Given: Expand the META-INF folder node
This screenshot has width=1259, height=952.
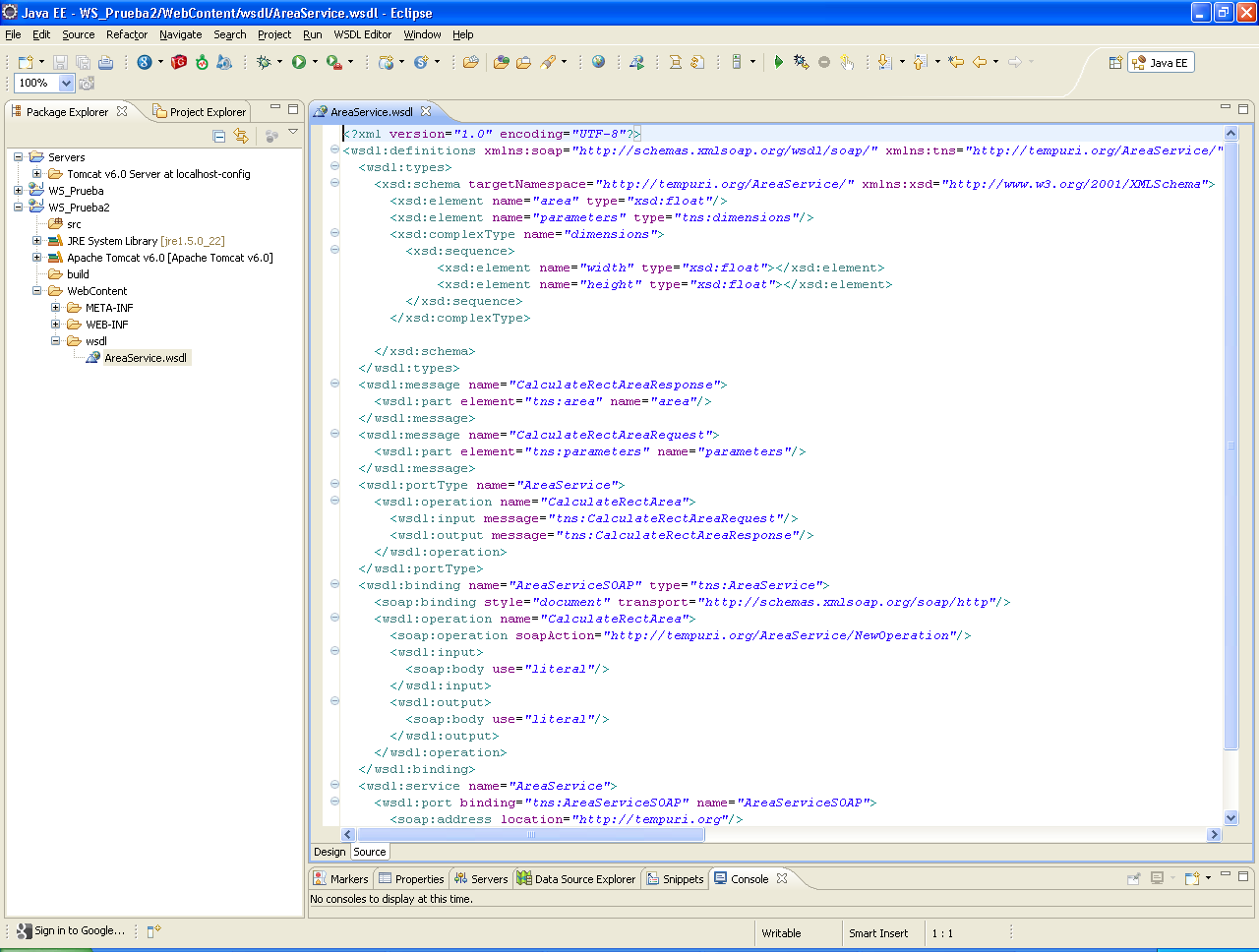Looking at the screenshot, I should (56, 308).
